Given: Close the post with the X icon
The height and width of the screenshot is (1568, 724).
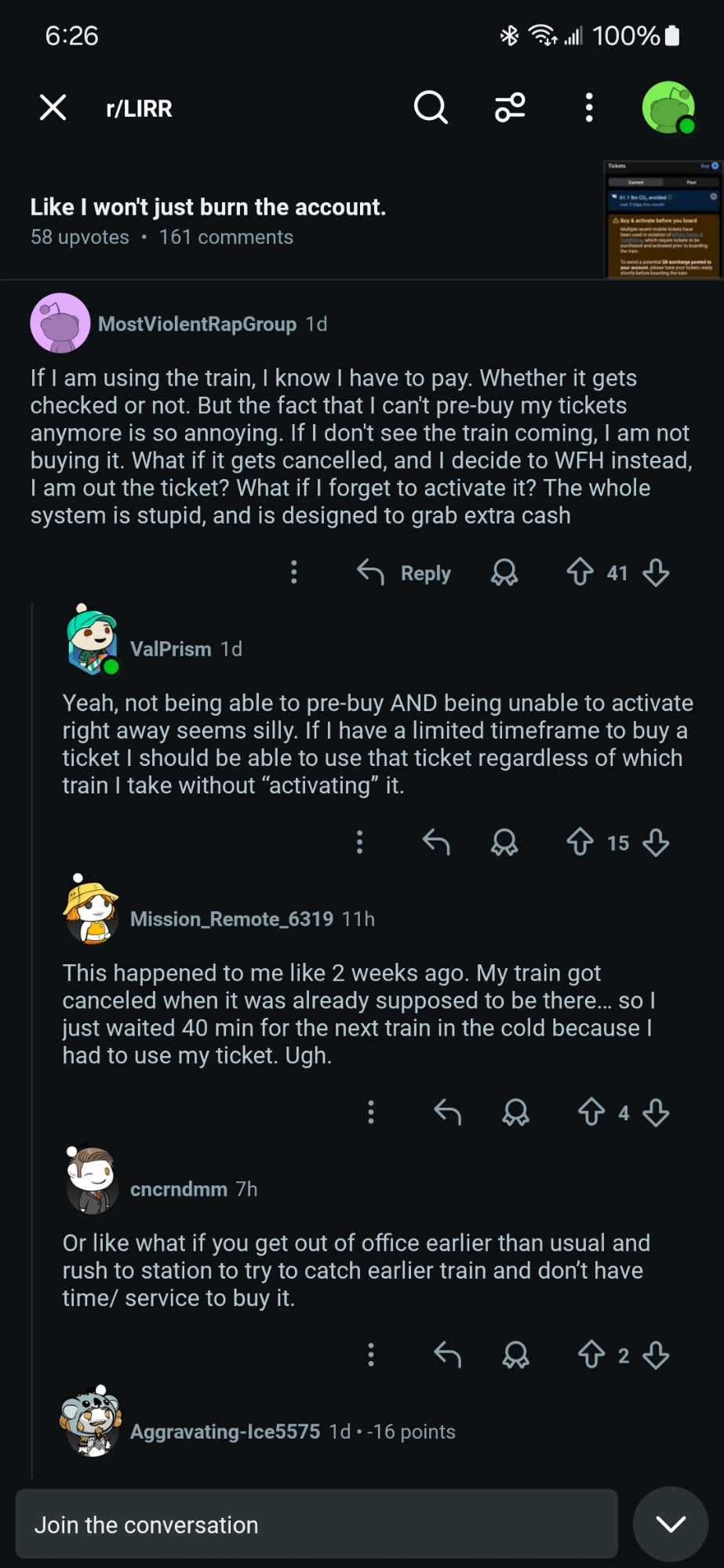Looking at the screenshot, I should (x=53, y=107).
